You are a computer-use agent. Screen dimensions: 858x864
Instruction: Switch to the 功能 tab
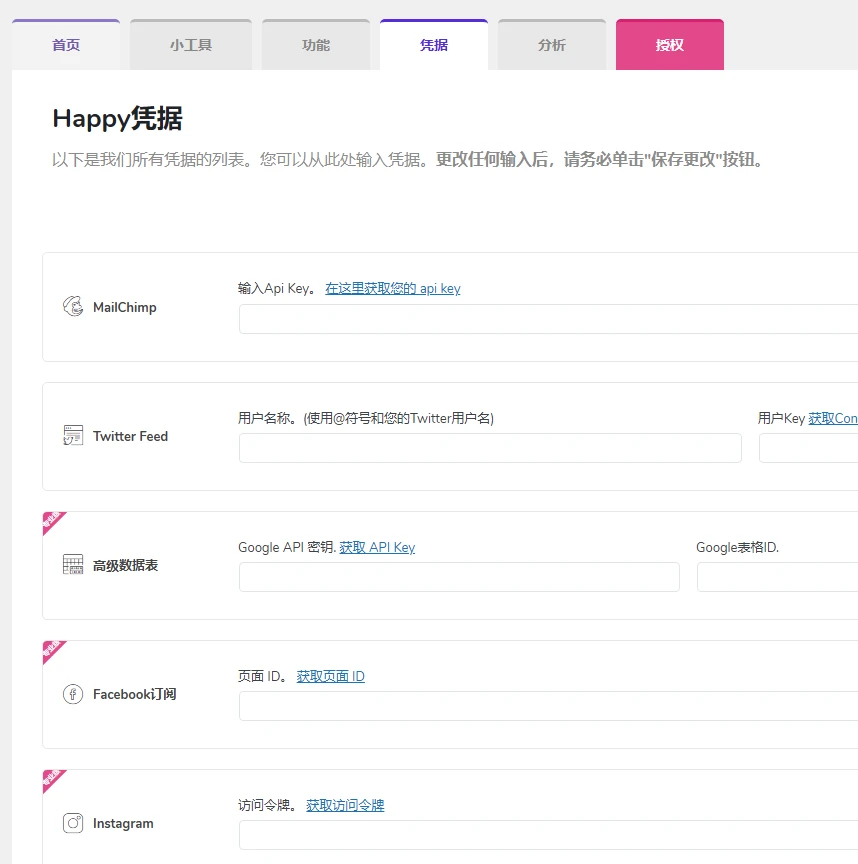(x=316, y=44)
